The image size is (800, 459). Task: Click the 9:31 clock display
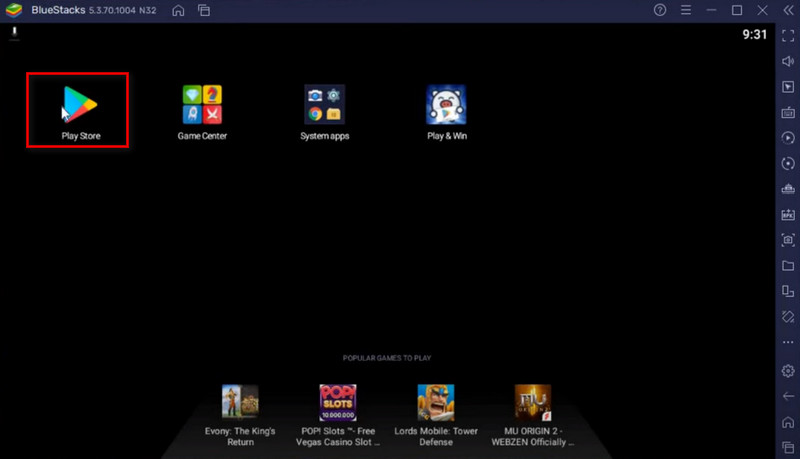point(754,34)
